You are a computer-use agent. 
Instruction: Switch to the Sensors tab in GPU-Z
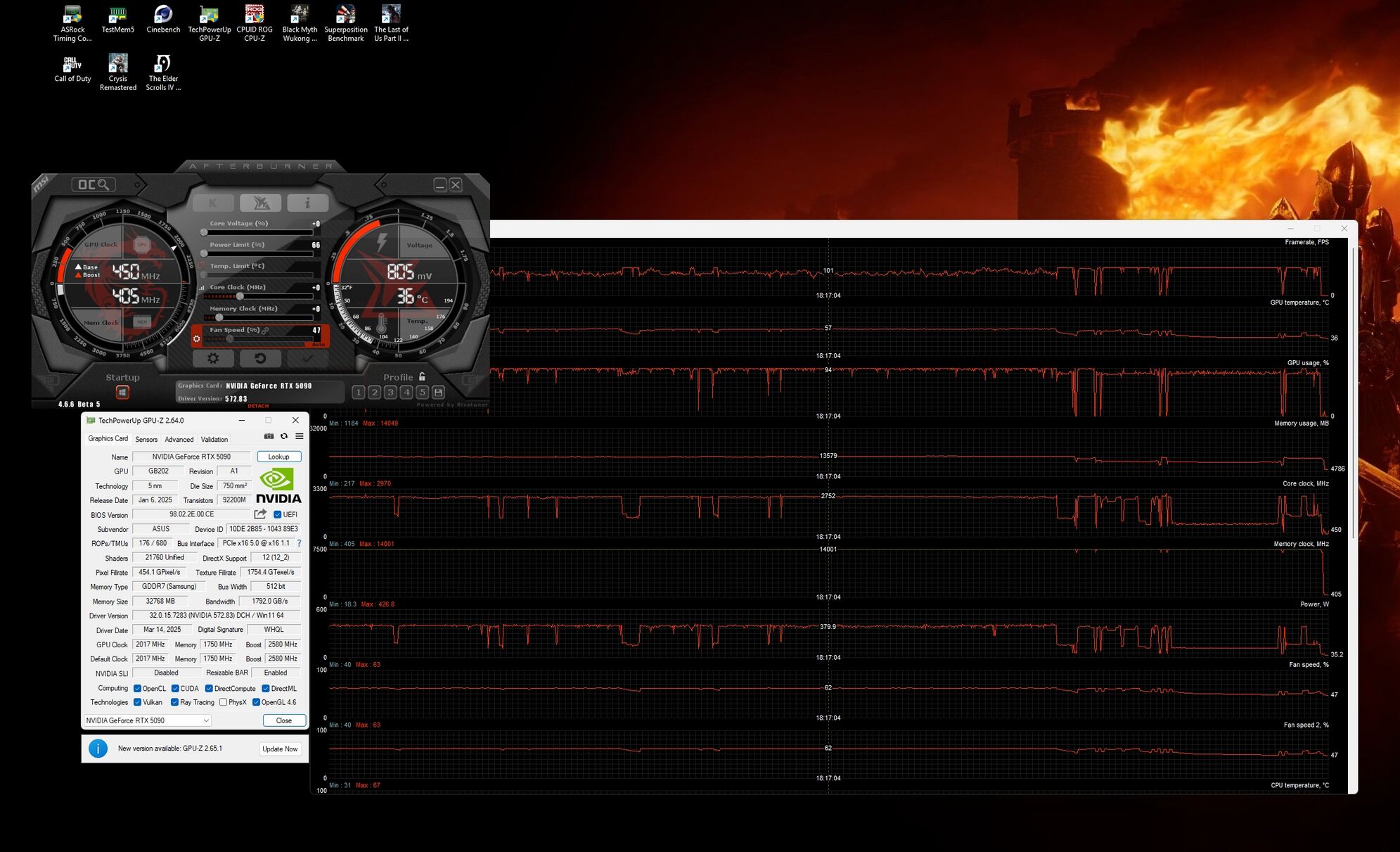point(146,439)
